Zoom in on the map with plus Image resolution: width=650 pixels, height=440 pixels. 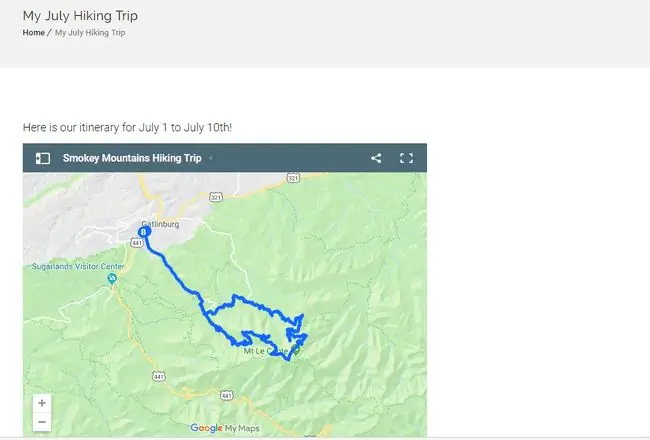pyautogui.click(x=42, y=403)
